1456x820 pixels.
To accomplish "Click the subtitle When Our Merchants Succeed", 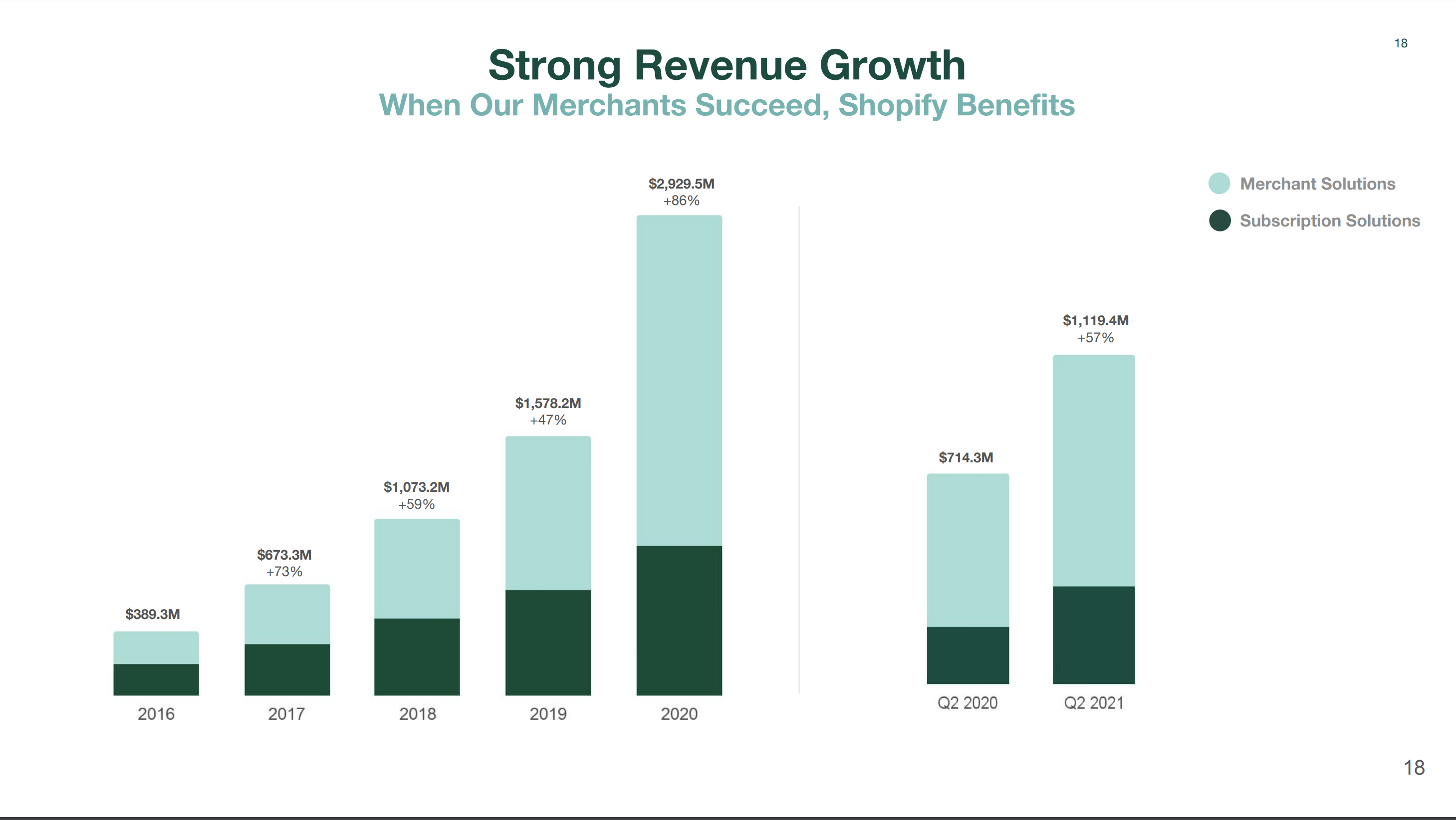I will [727, 106].
